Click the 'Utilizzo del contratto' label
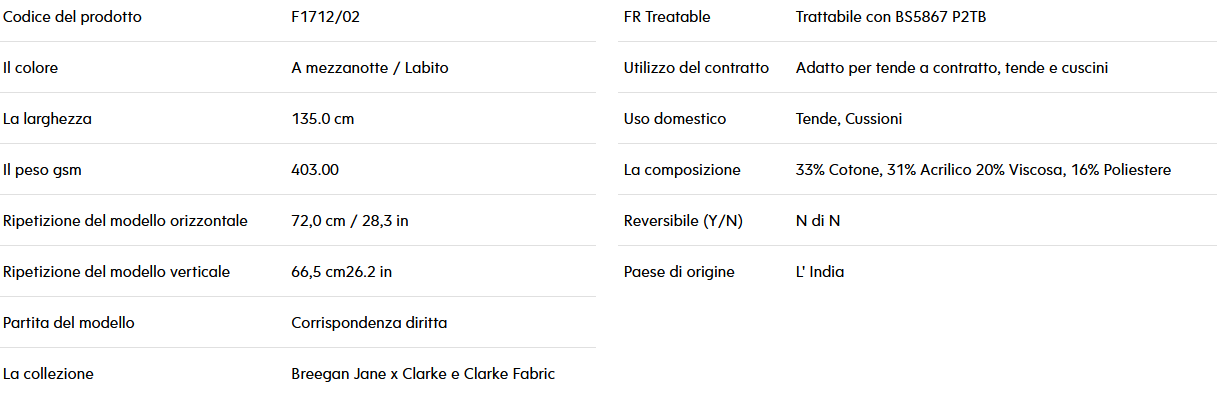The width and height of the screenshot is (1230, 407). point(697,68)
